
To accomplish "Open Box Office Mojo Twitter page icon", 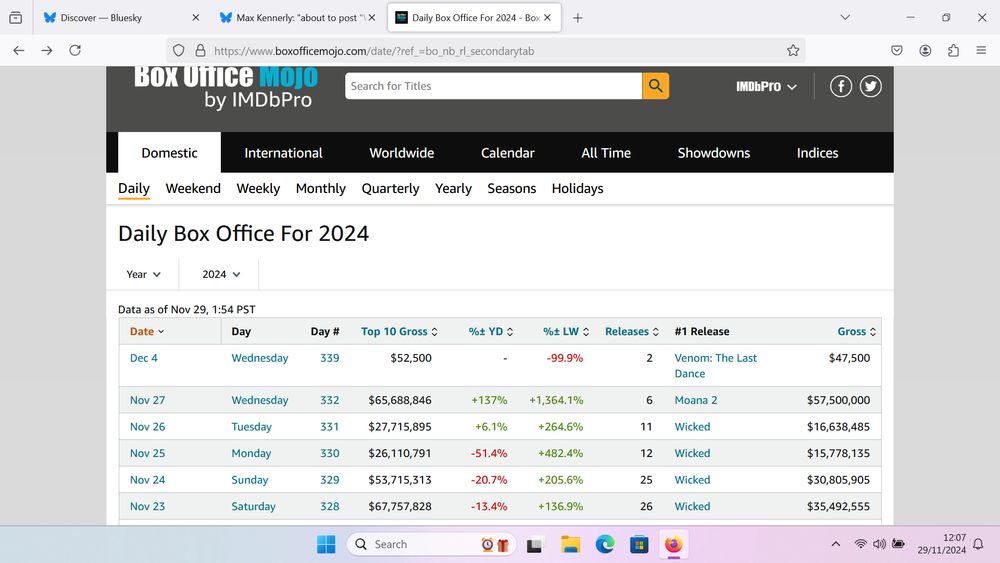I will click(871, 86).
